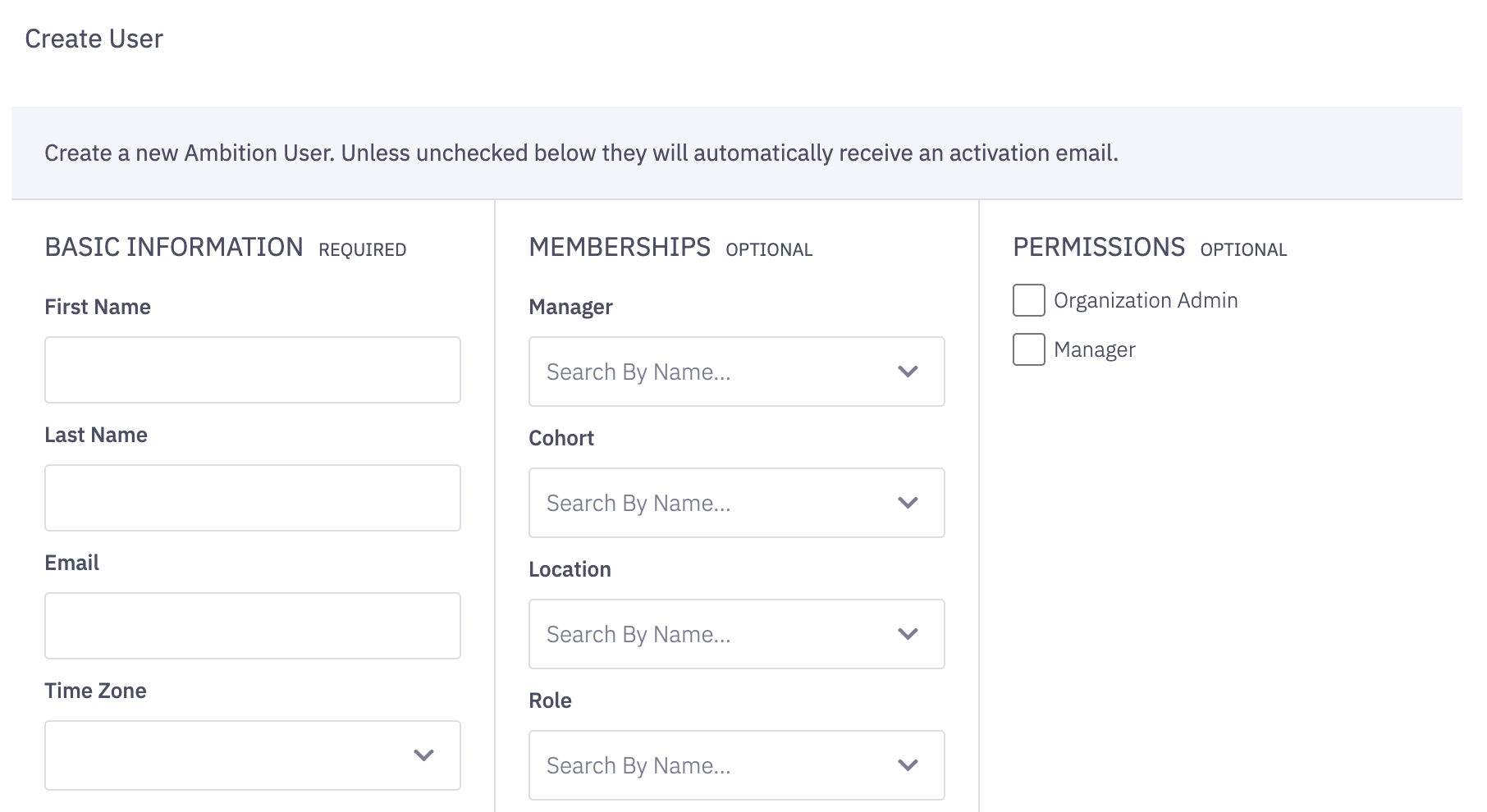The height and width of the screenshot is (812, 1487).
Task: Click into the Last Name field
Action: [253, 498]
